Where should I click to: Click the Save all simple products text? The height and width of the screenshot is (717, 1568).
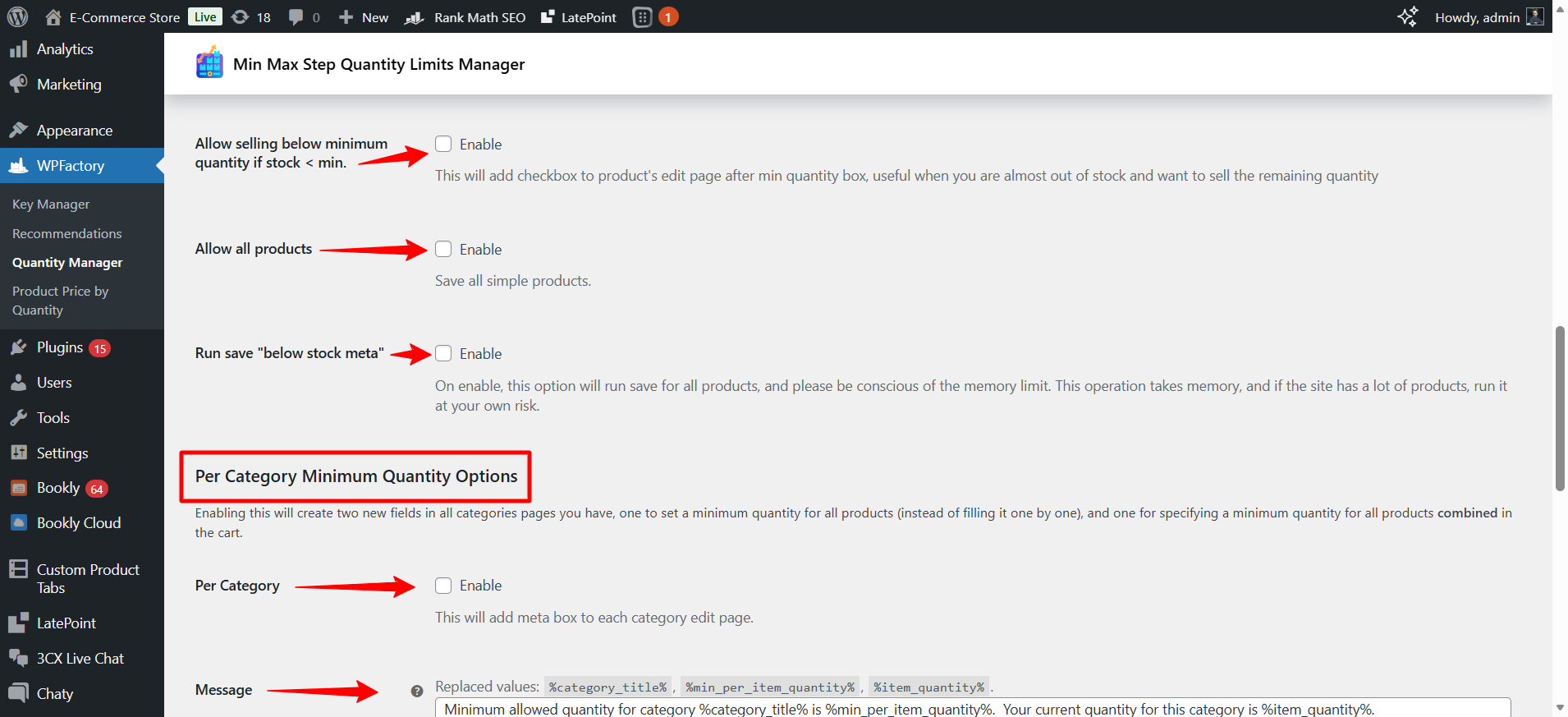513,281
